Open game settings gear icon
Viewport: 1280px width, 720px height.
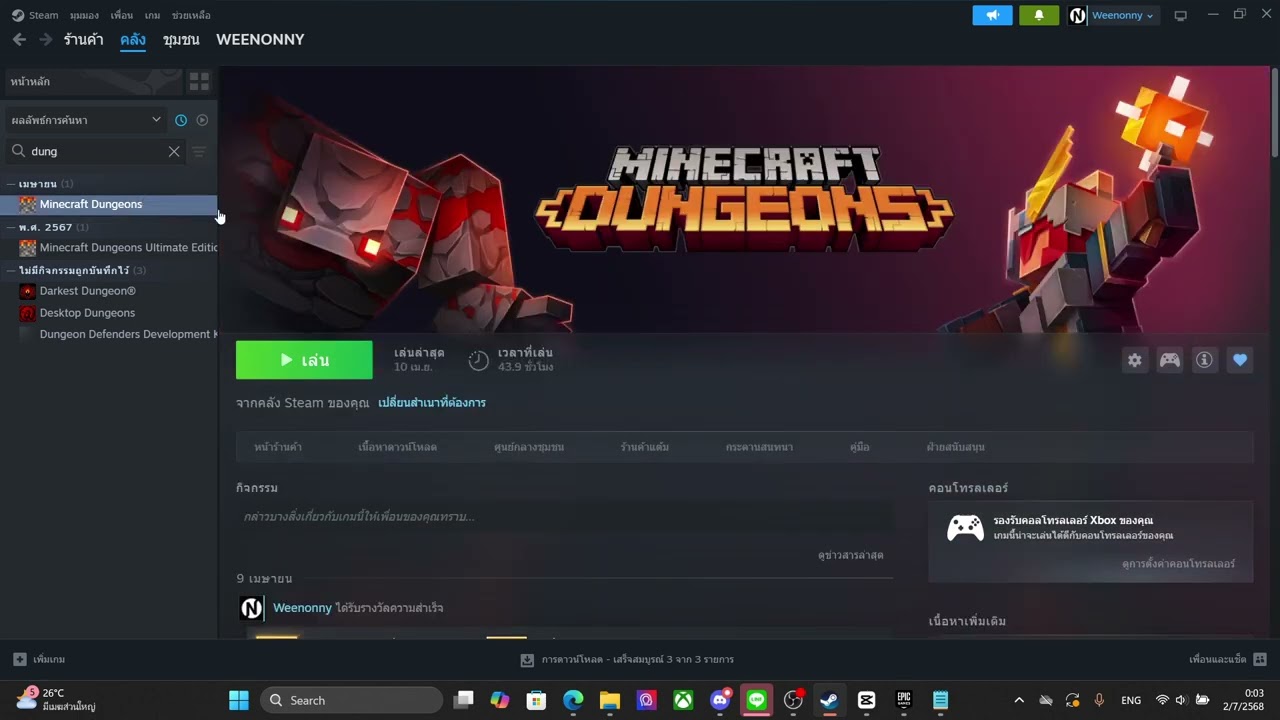point(1135,360)
